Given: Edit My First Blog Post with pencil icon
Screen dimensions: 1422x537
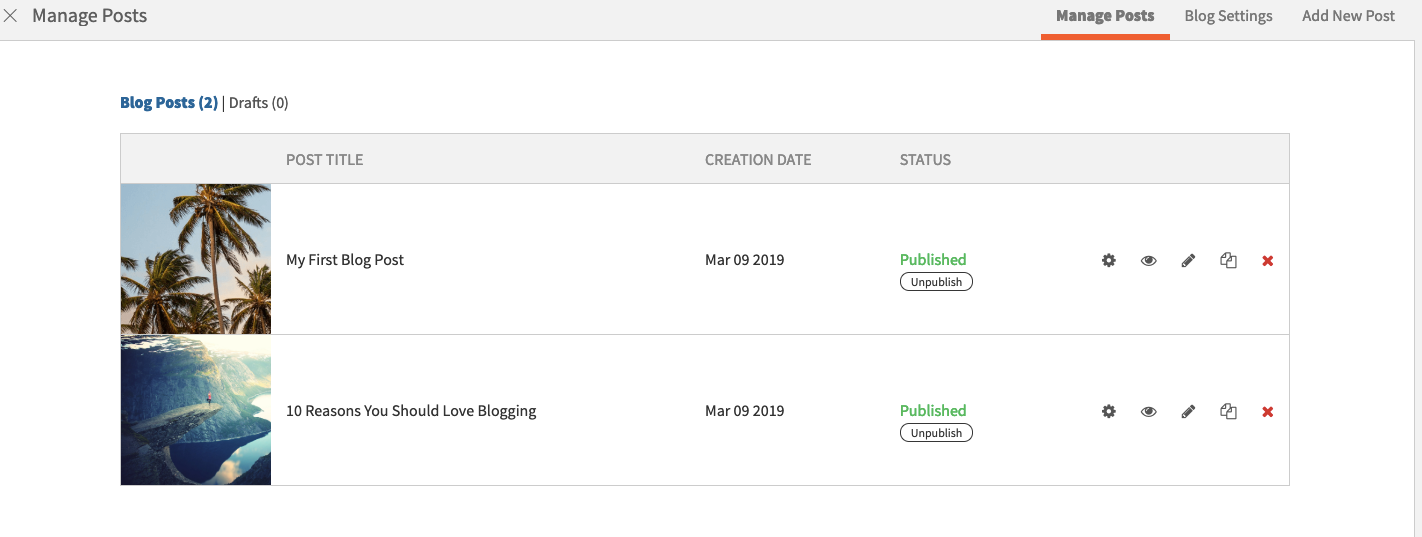Looking at the screenshot, I should (1188, 260).
